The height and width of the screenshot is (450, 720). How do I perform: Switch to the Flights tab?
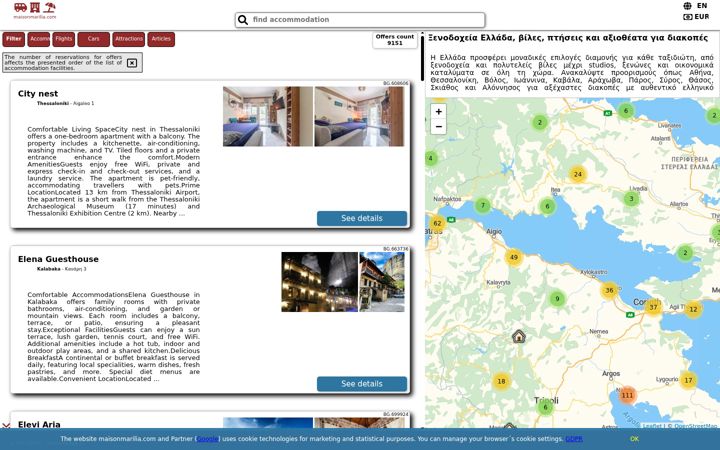click(x=64, y=39)
